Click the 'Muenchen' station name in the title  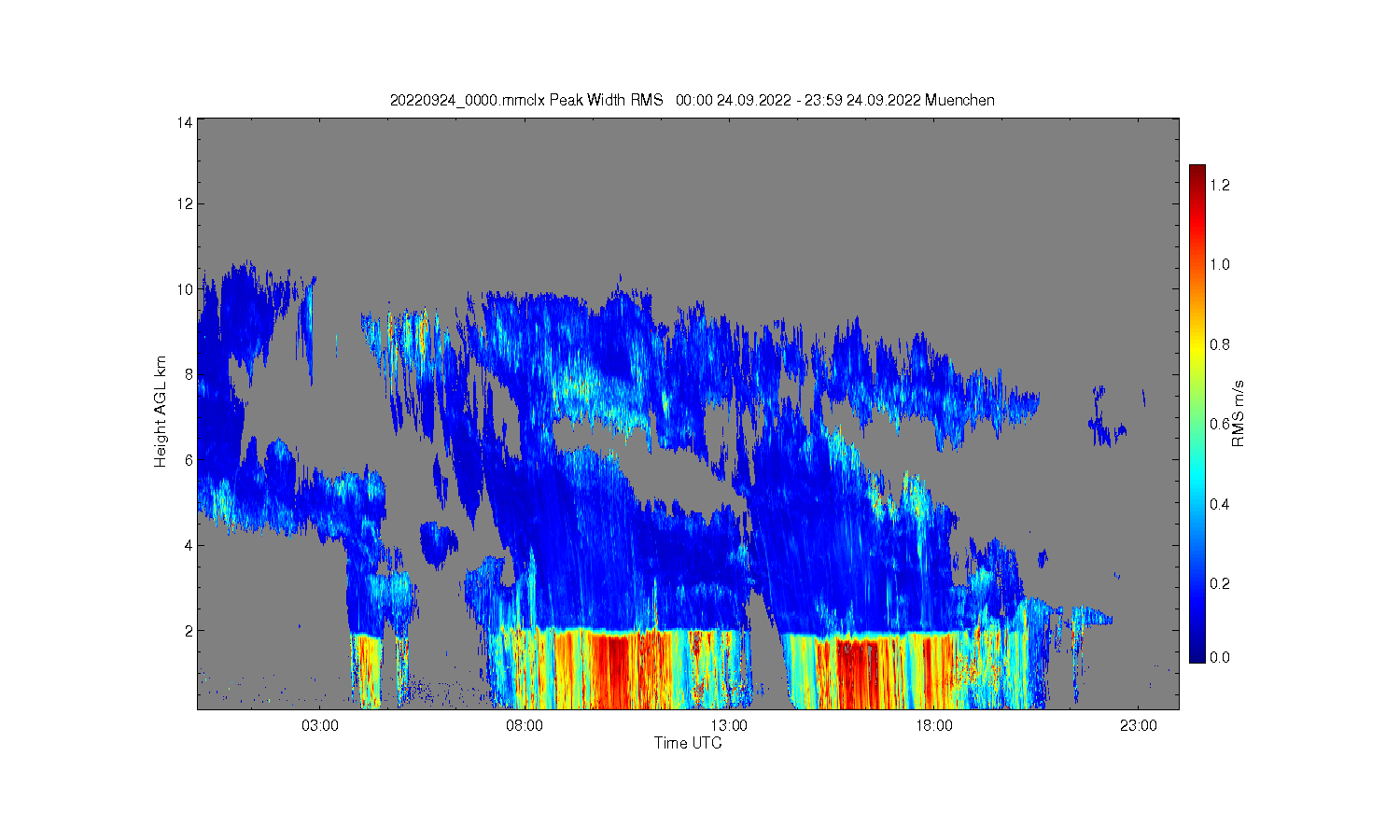click(x=959, y=101)
